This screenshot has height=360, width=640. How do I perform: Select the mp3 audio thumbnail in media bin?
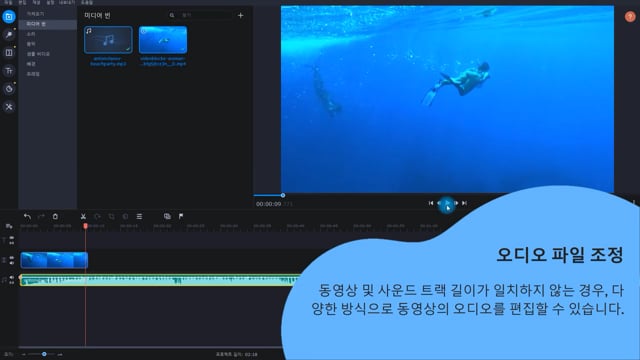coord(108,40)
